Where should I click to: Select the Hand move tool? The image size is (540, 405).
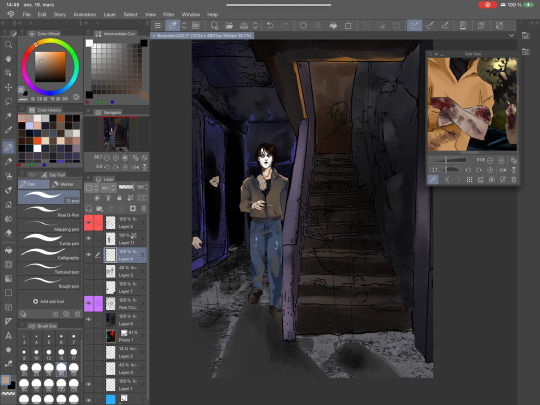click(x=8, y=59)
